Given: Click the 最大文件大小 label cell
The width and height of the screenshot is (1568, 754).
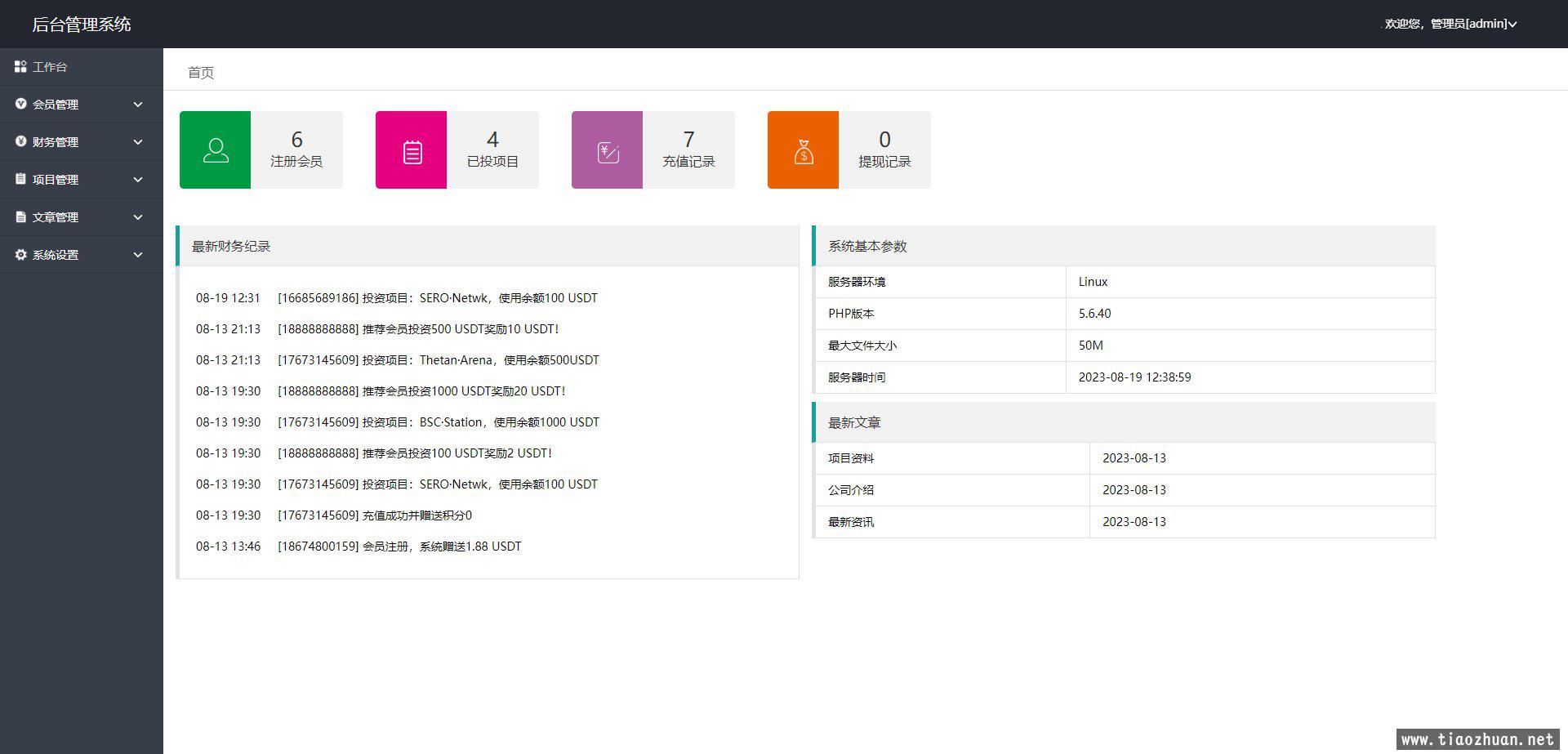Looking at the screenshot, I should (940, 346).
